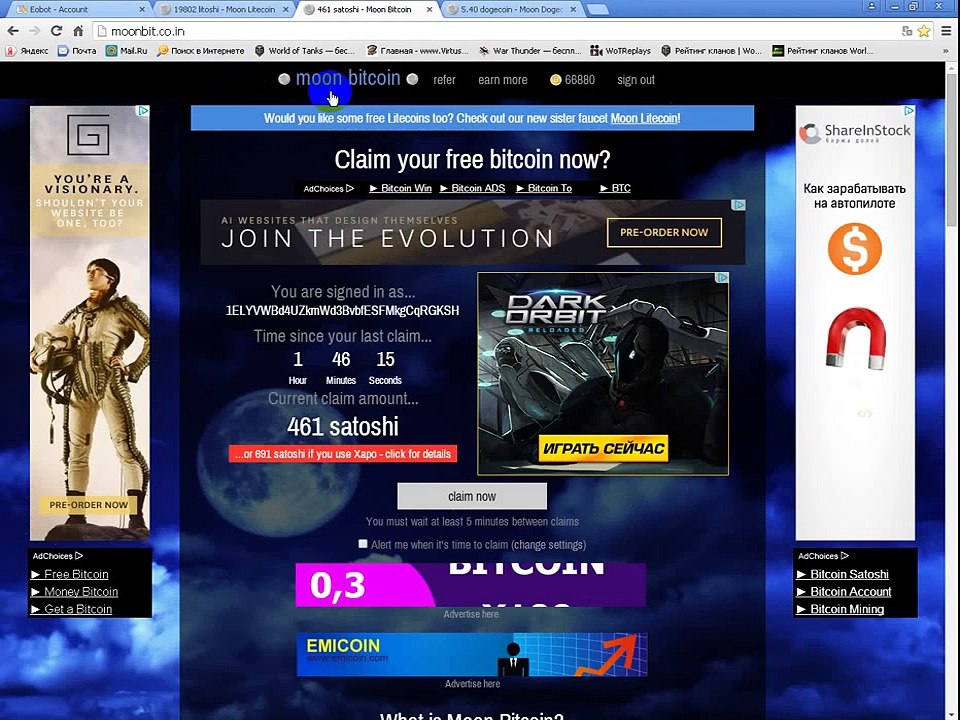Open the Money Bitcoin ad link

(x=75, y=591)
